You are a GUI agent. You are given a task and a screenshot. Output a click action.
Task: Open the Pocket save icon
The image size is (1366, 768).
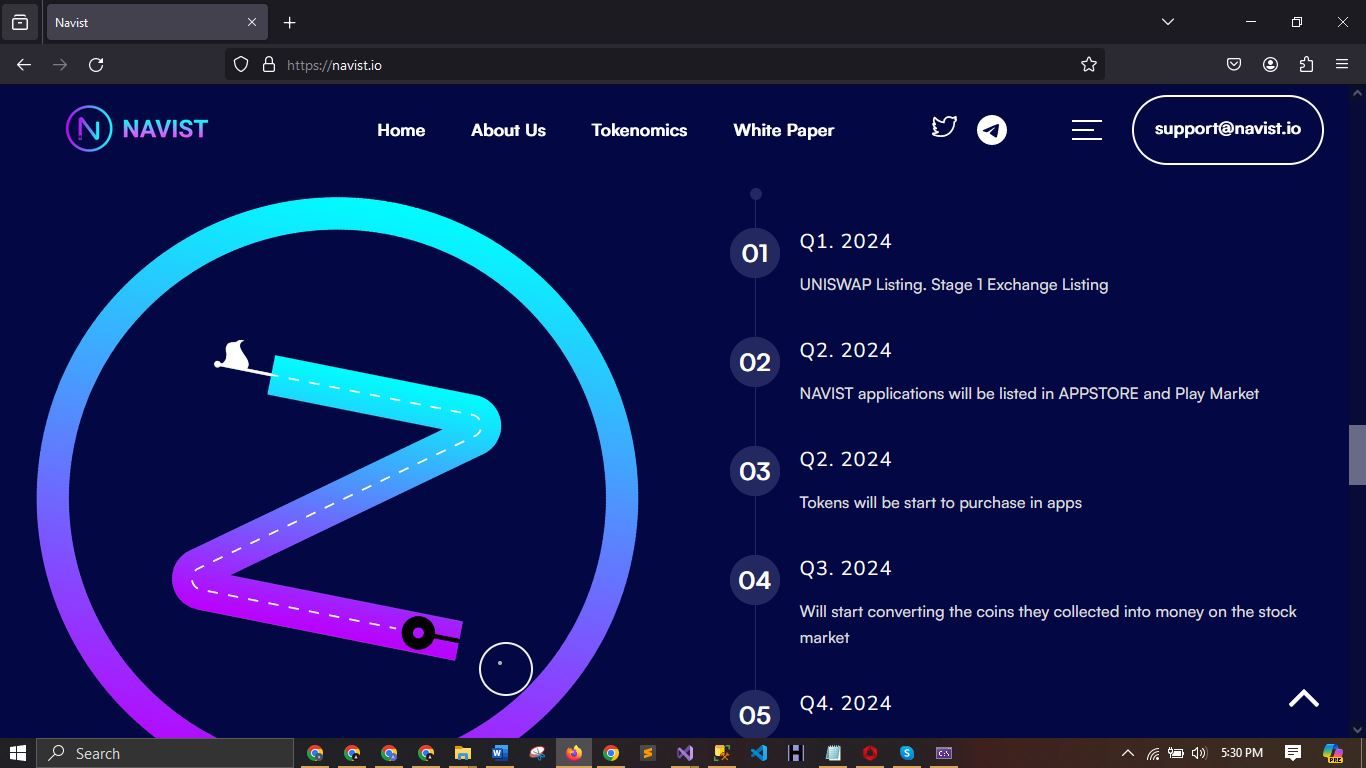(x=1234, y=64)
